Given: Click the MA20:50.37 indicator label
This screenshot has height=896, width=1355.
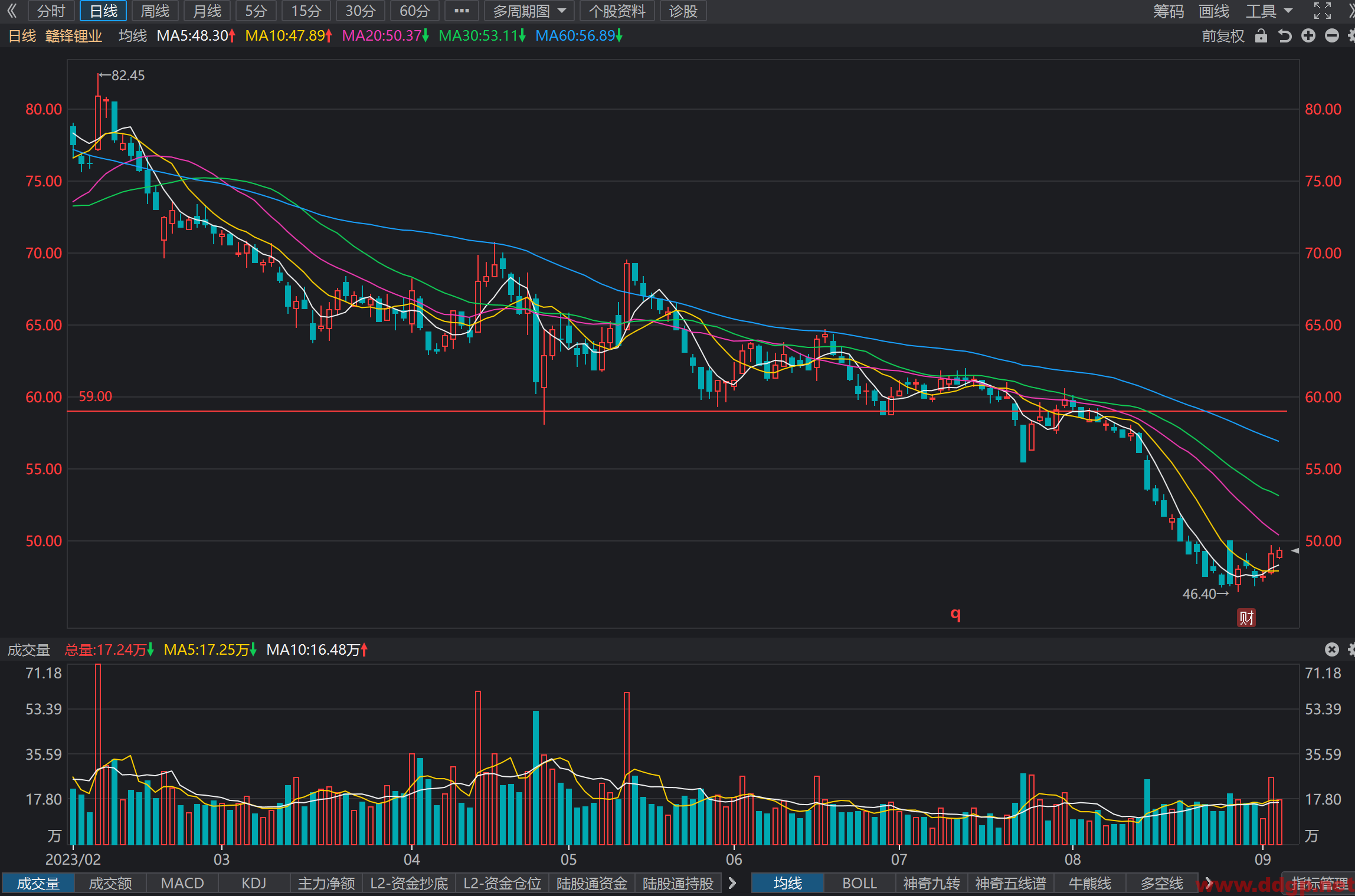Looking at the screenshot, I should pyautogui.click(x=385, y=36).
